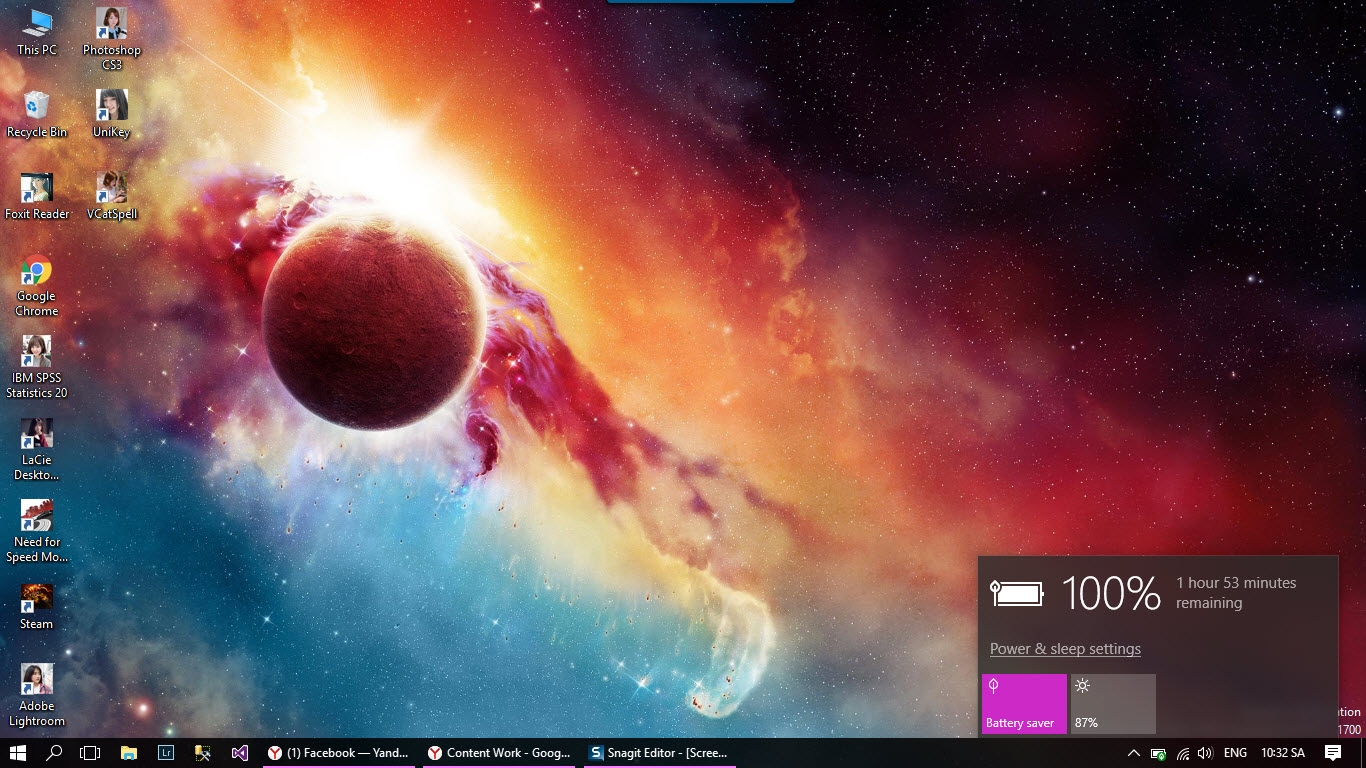Image resolution: width=1366 pixels, height=768 pixels.
Task: Select the Need for Speed shortcut
Action: pos(37,532)
